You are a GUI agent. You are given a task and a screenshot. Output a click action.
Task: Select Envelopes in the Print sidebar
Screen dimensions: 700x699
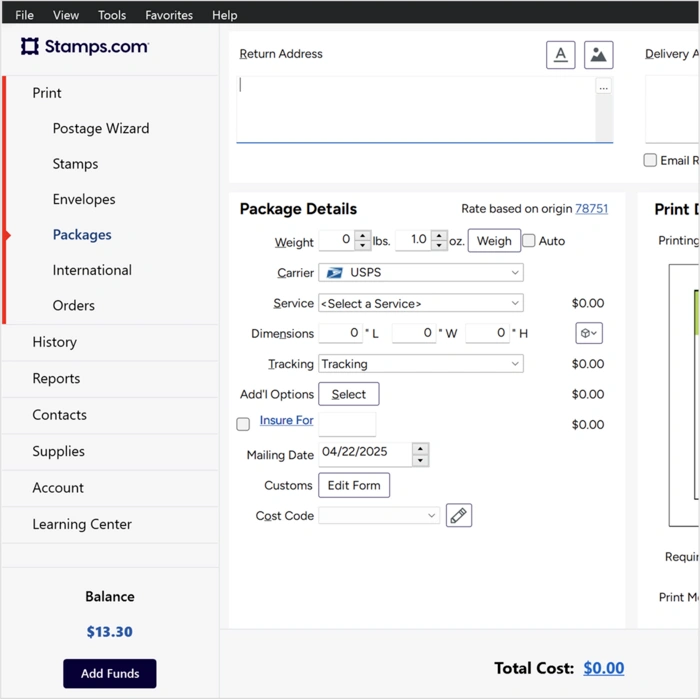coord(84,199)
